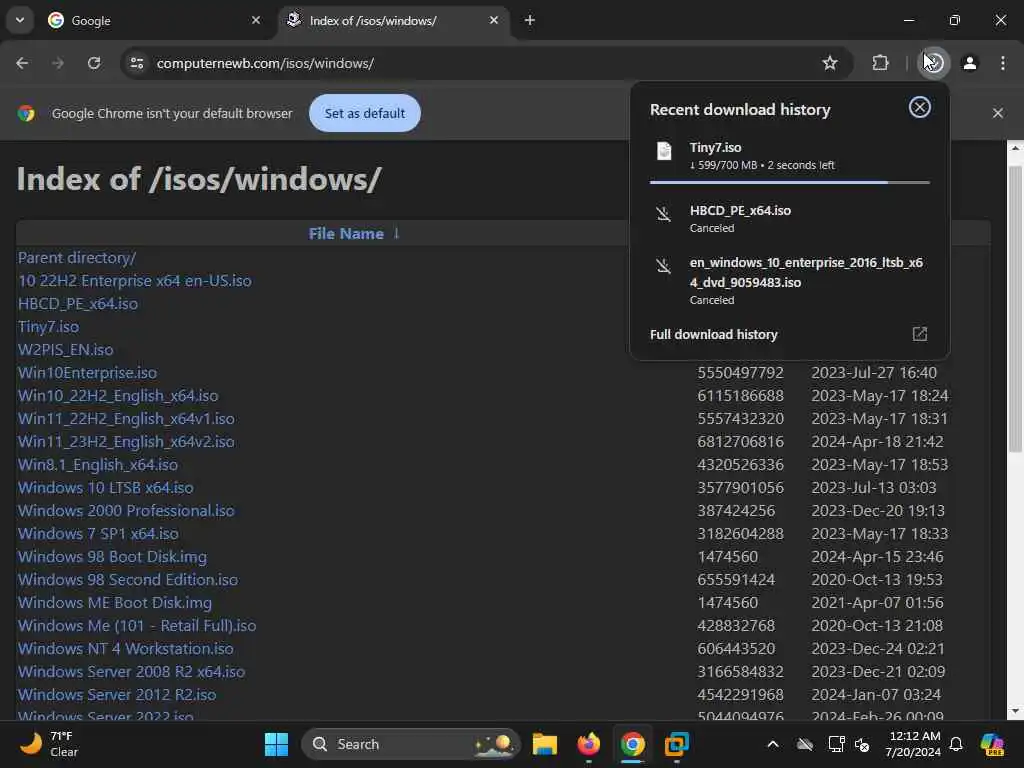Click Win10Enterprise.iso link
Image resolution: width=1024 pixels, height=768 pixels.
click(88, 373)
